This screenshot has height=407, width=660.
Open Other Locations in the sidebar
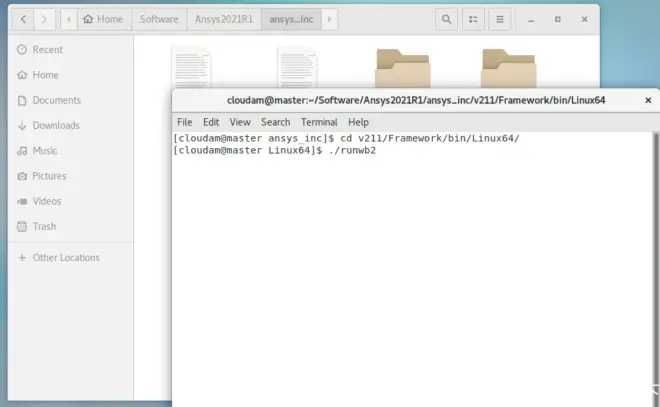click(x=71, y=258)
